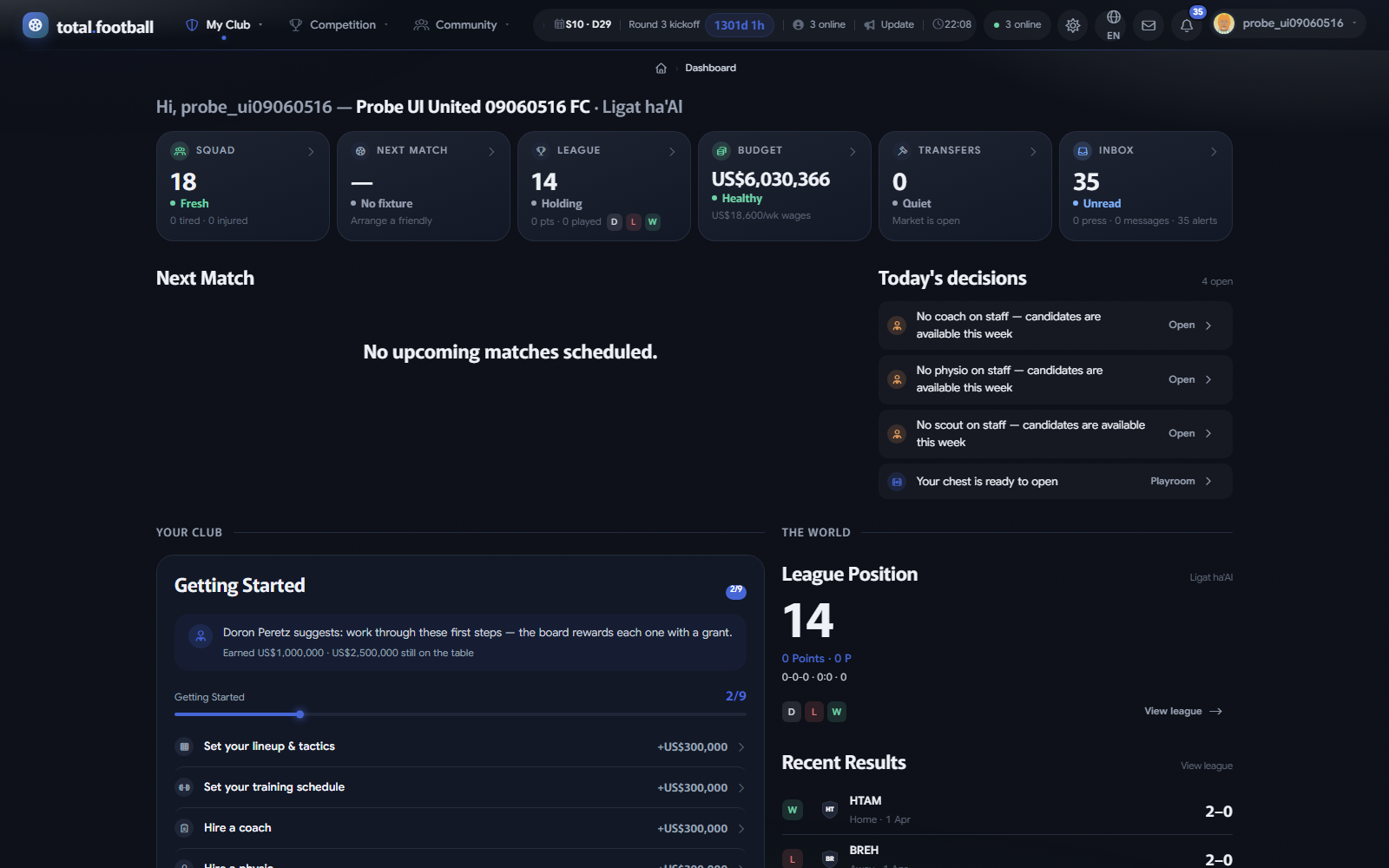Open the Squad card chevron

point(311,152)
